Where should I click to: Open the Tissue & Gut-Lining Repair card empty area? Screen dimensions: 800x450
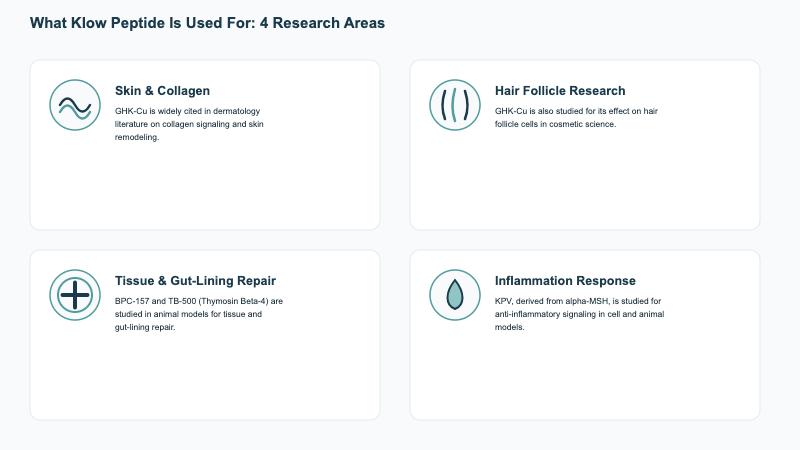[x=205, y=376]
